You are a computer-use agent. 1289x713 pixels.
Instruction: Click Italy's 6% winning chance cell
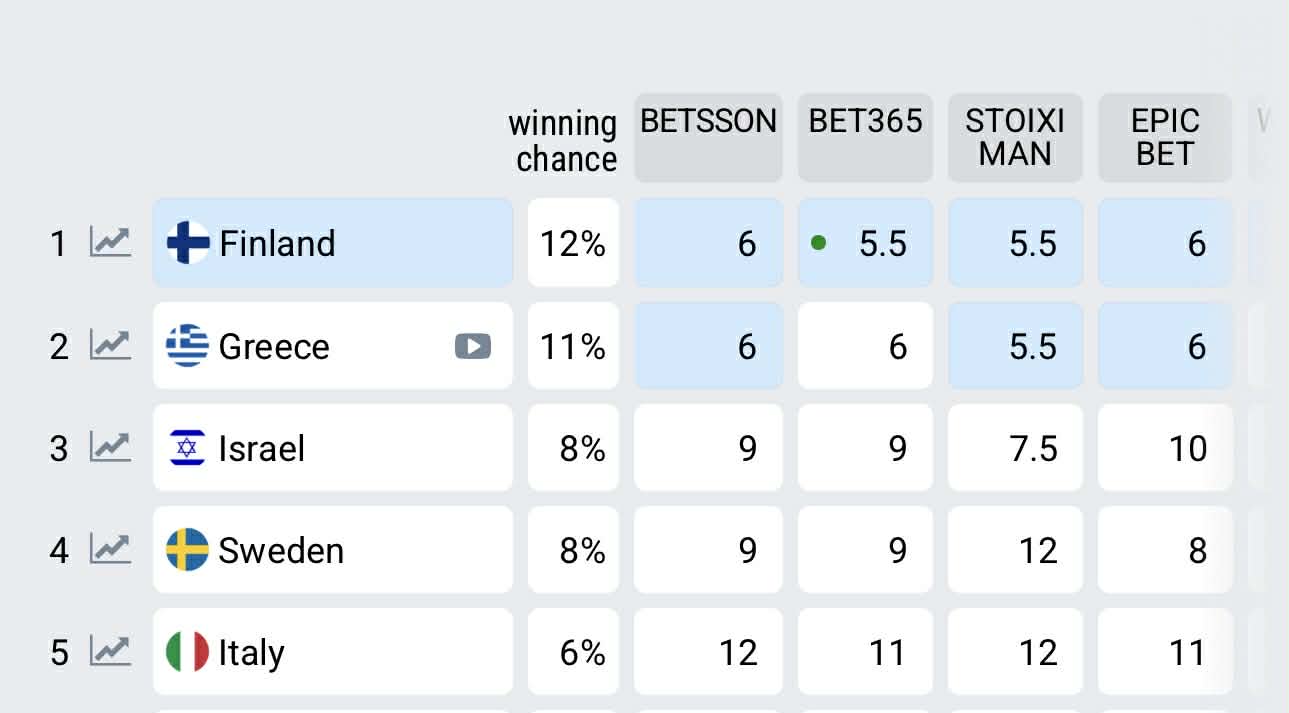(573, 652)
